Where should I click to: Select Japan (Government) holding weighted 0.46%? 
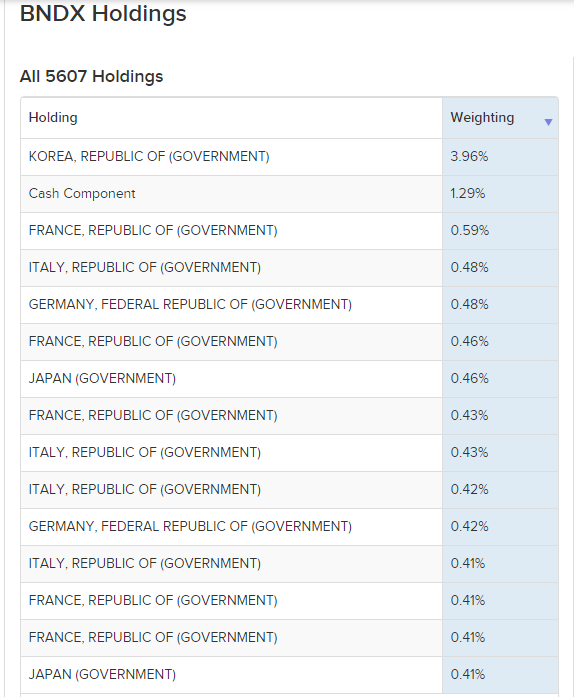pos(102,378)
